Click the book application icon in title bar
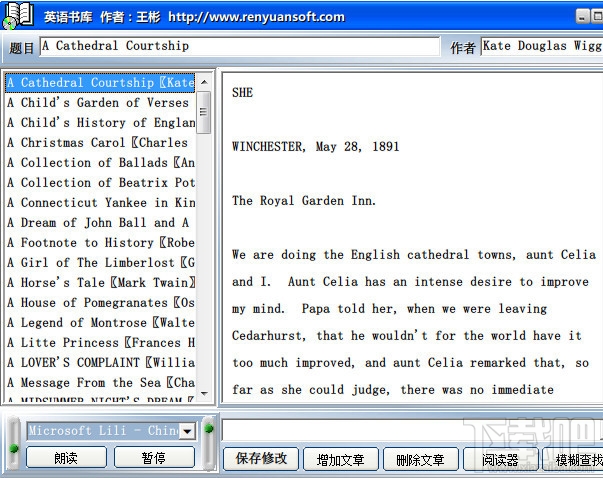 pyautogui.click(x=17, y=16)
